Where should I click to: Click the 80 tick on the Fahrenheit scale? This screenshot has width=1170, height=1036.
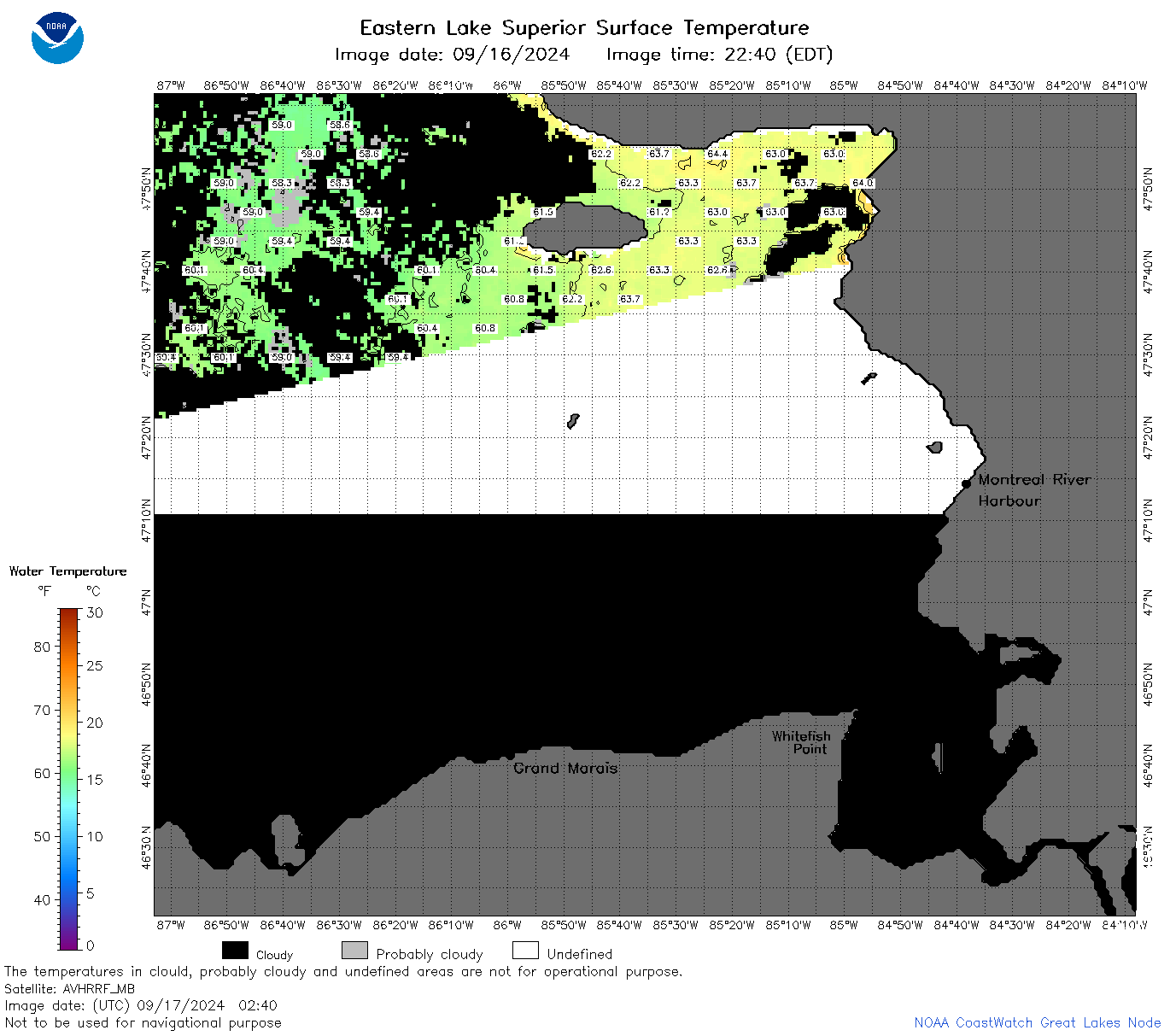[x=42, y=647]
